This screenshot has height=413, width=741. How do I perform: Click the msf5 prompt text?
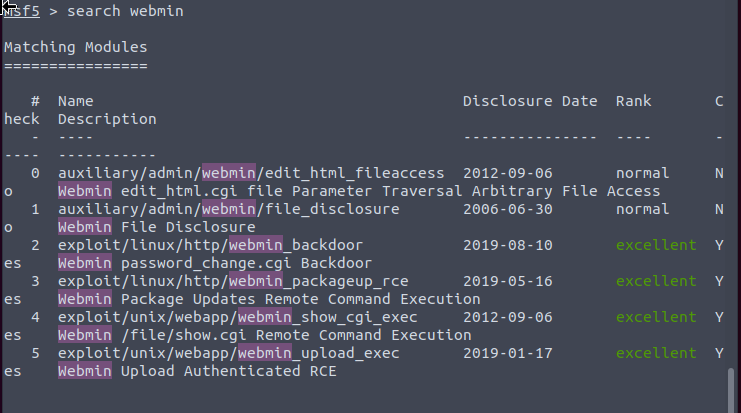click(x=22, y=11)
